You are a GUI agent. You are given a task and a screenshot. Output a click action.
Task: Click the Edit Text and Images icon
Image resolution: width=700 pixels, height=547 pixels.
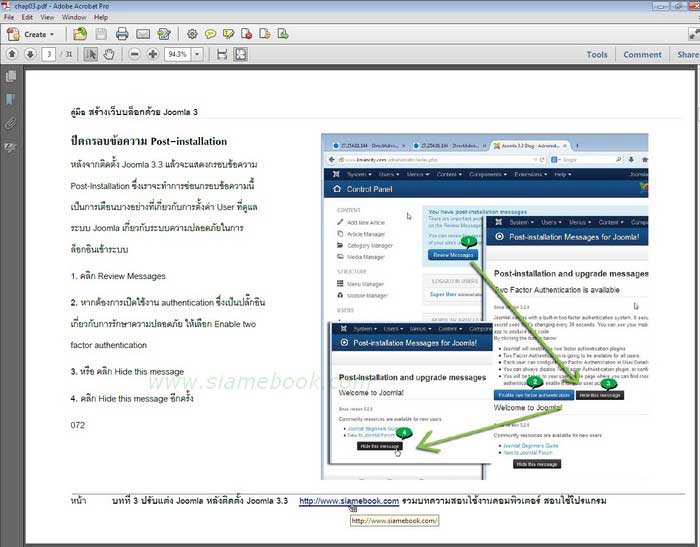click(164, 34)
